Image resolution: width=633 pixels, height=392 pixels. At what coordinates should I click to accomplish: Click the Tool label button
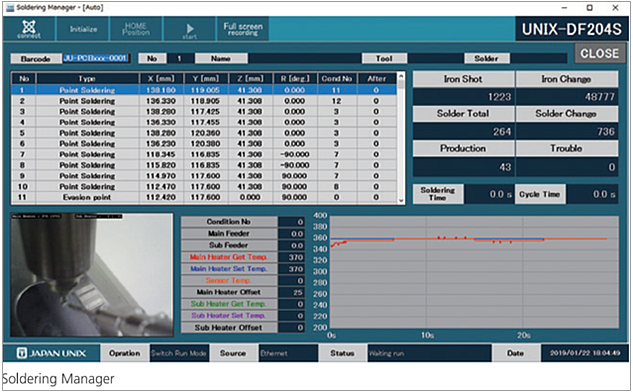coord(384,59)
